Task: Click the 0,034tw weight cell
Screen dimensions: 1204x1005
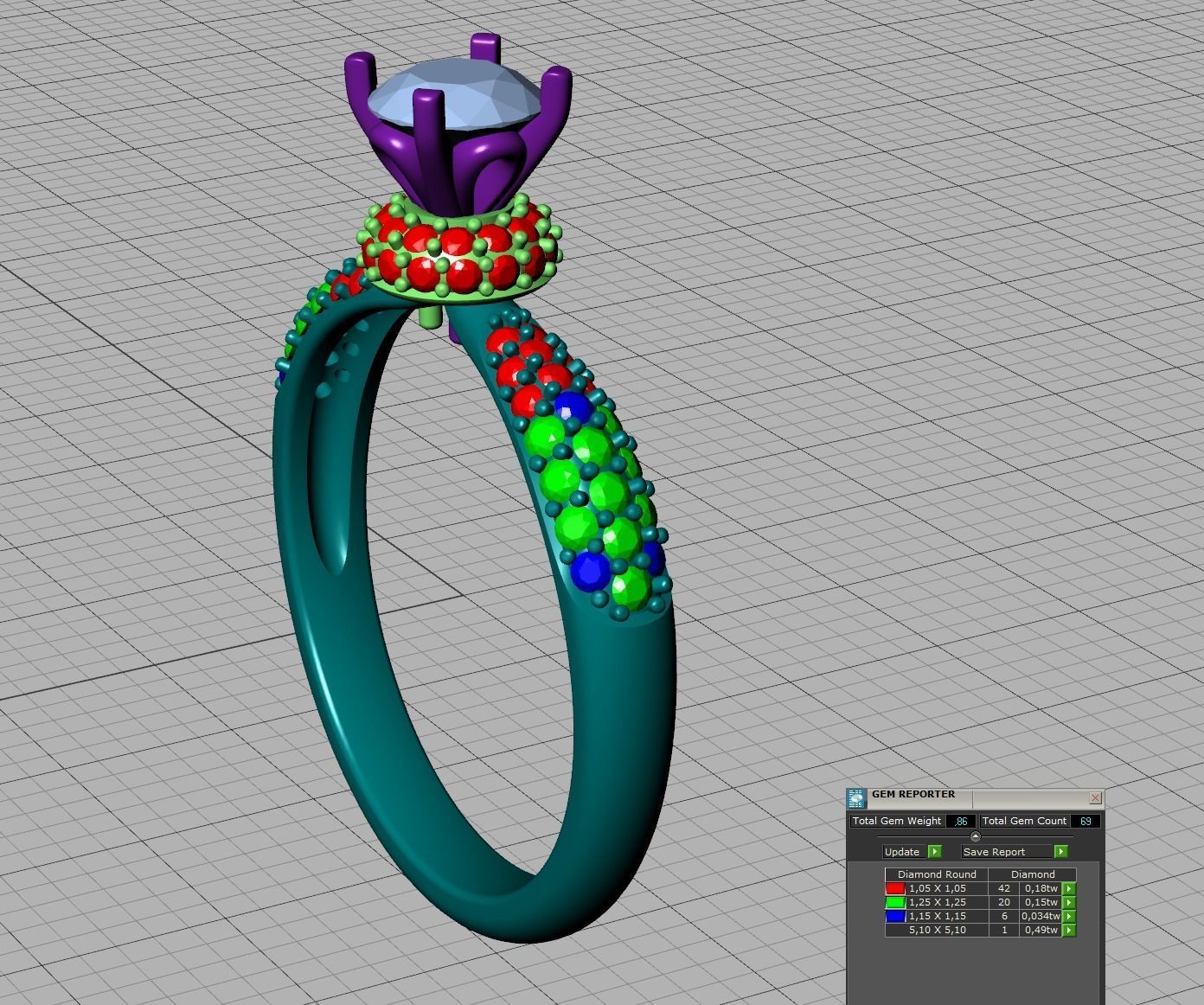Action: (1041, 916)
